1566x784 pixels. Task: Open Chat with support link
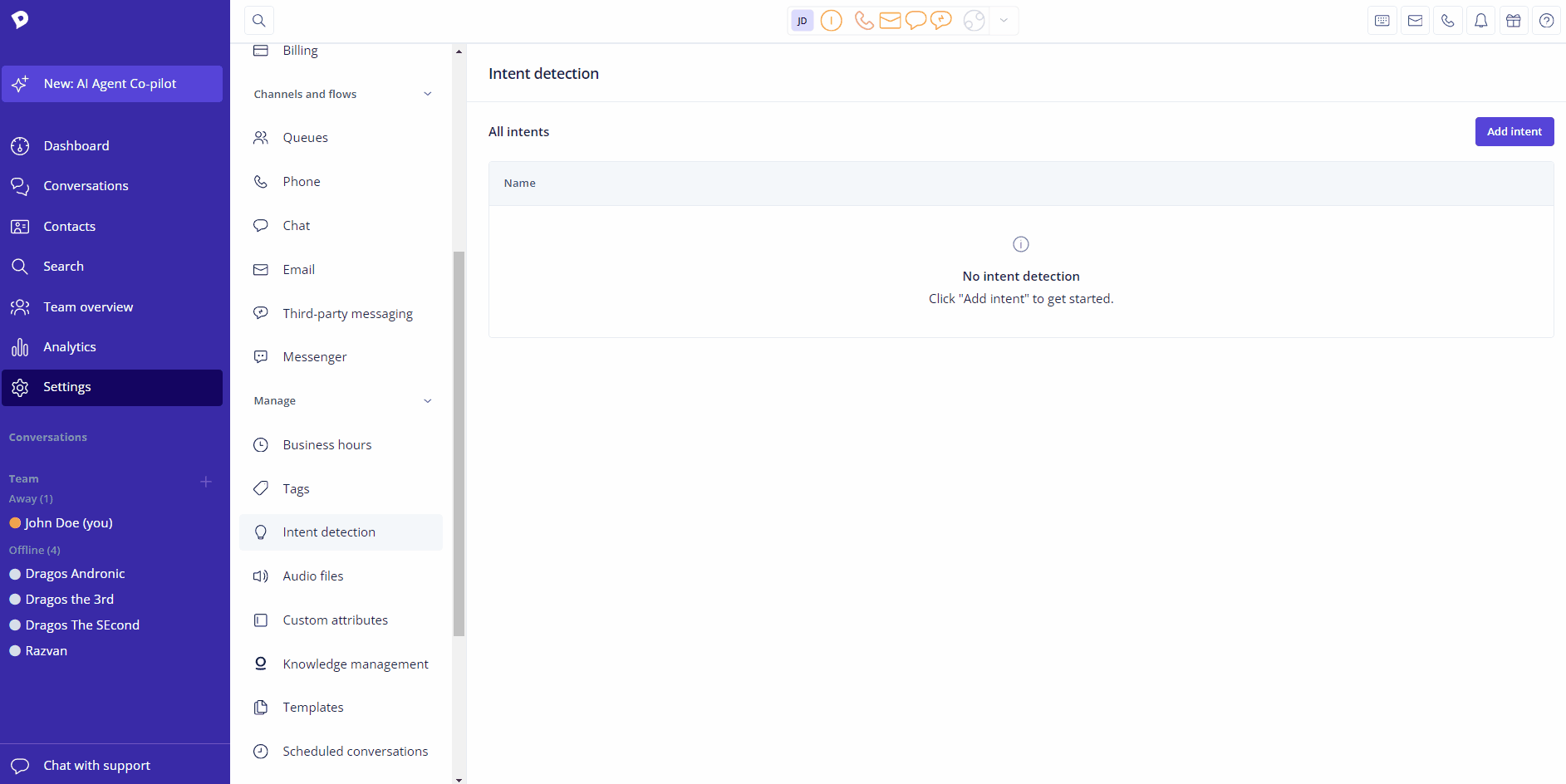coord(96,766)
